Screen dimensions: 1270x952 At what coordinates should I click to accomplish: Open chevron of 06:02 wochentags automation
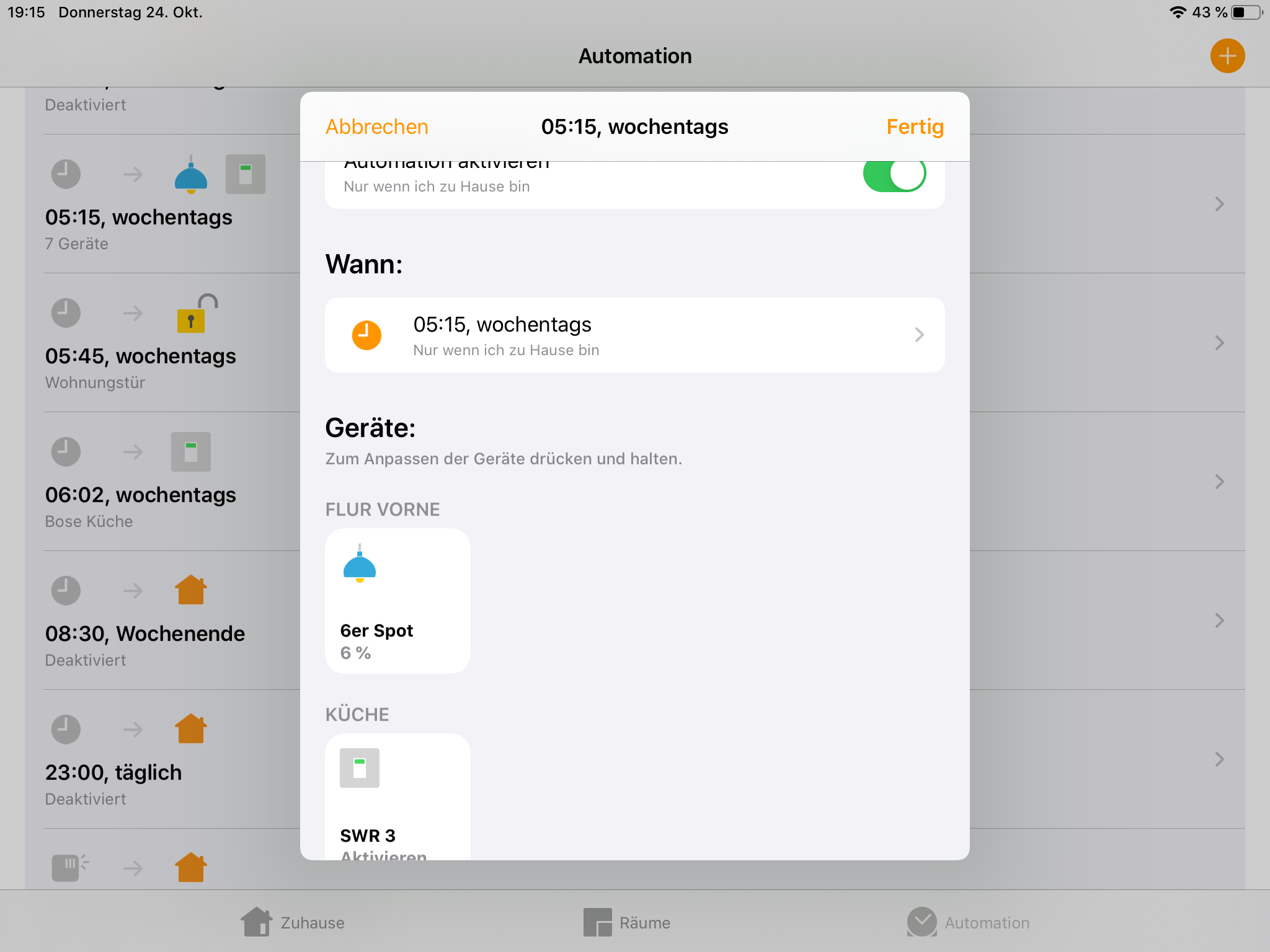pyautogui.click(x=1219, y=482)
